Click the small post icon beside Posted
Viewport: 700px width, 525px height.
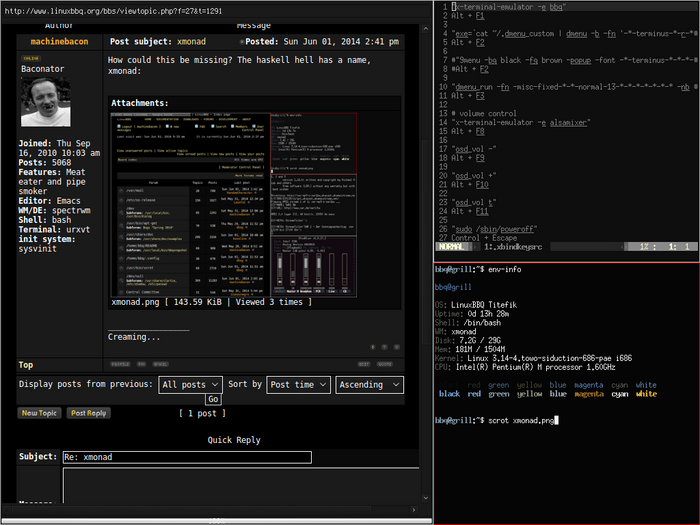point(243,43)
